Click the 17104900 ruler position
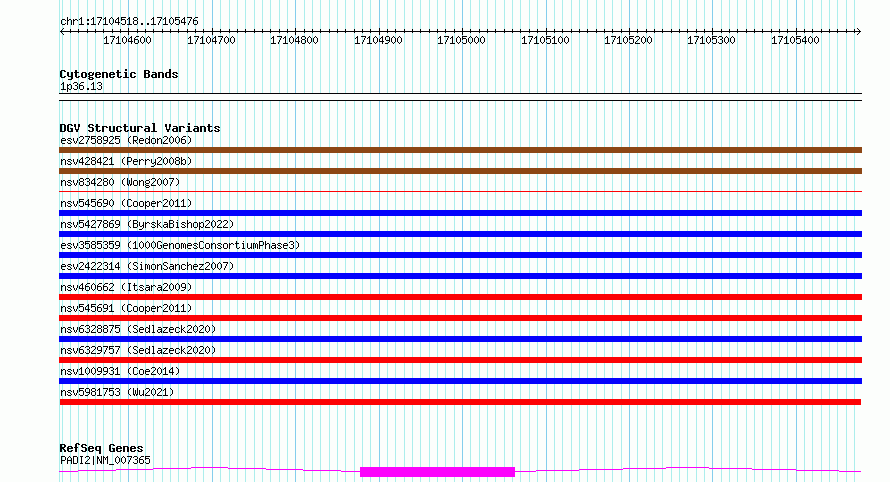The width and height of the screenshot is (890, 482). [x=378, y=40]
